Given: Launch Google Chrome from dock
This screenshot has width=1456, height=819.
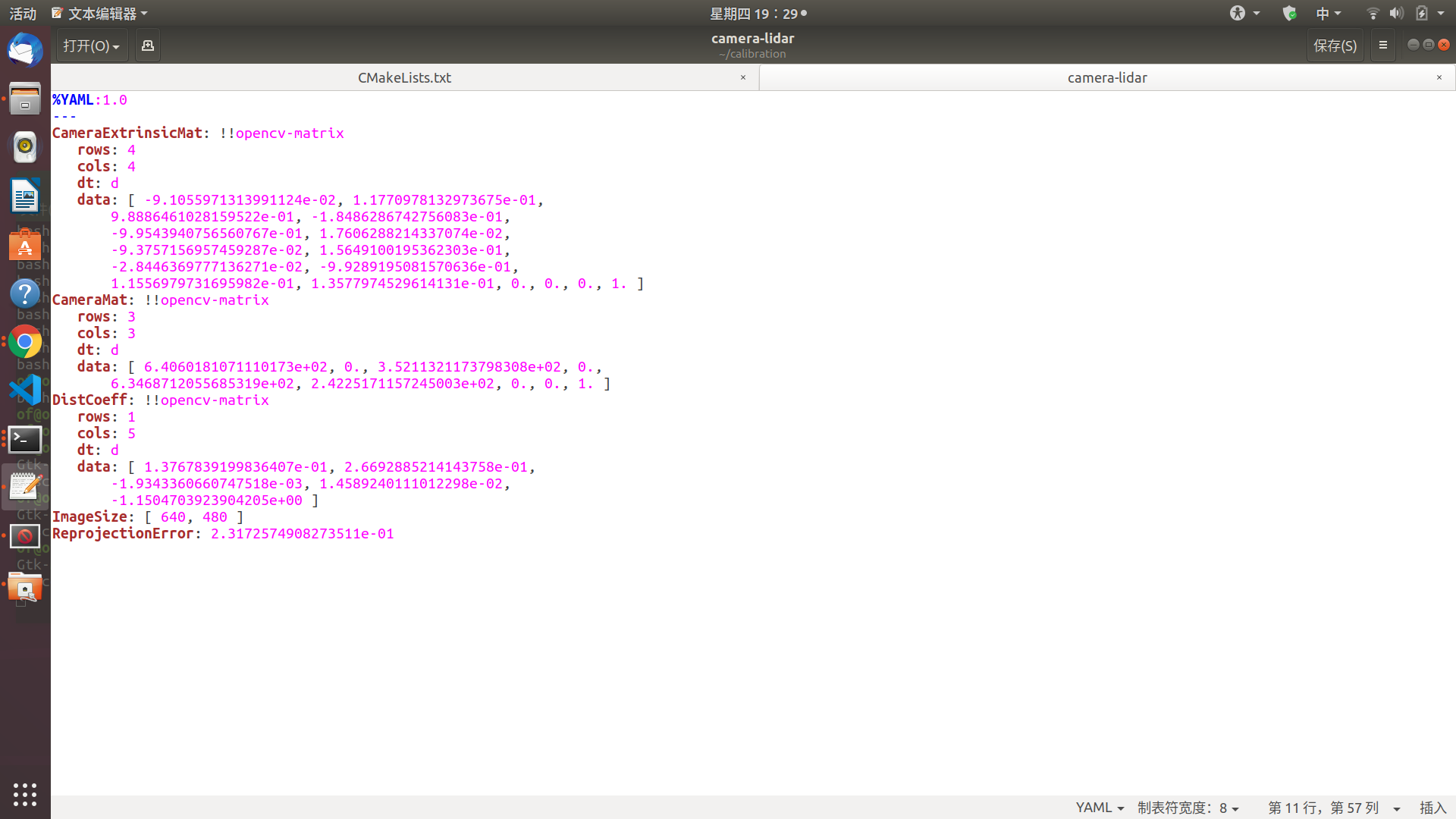Looking at the screenshot, I should pyautogui.click(x=25, y=342).
